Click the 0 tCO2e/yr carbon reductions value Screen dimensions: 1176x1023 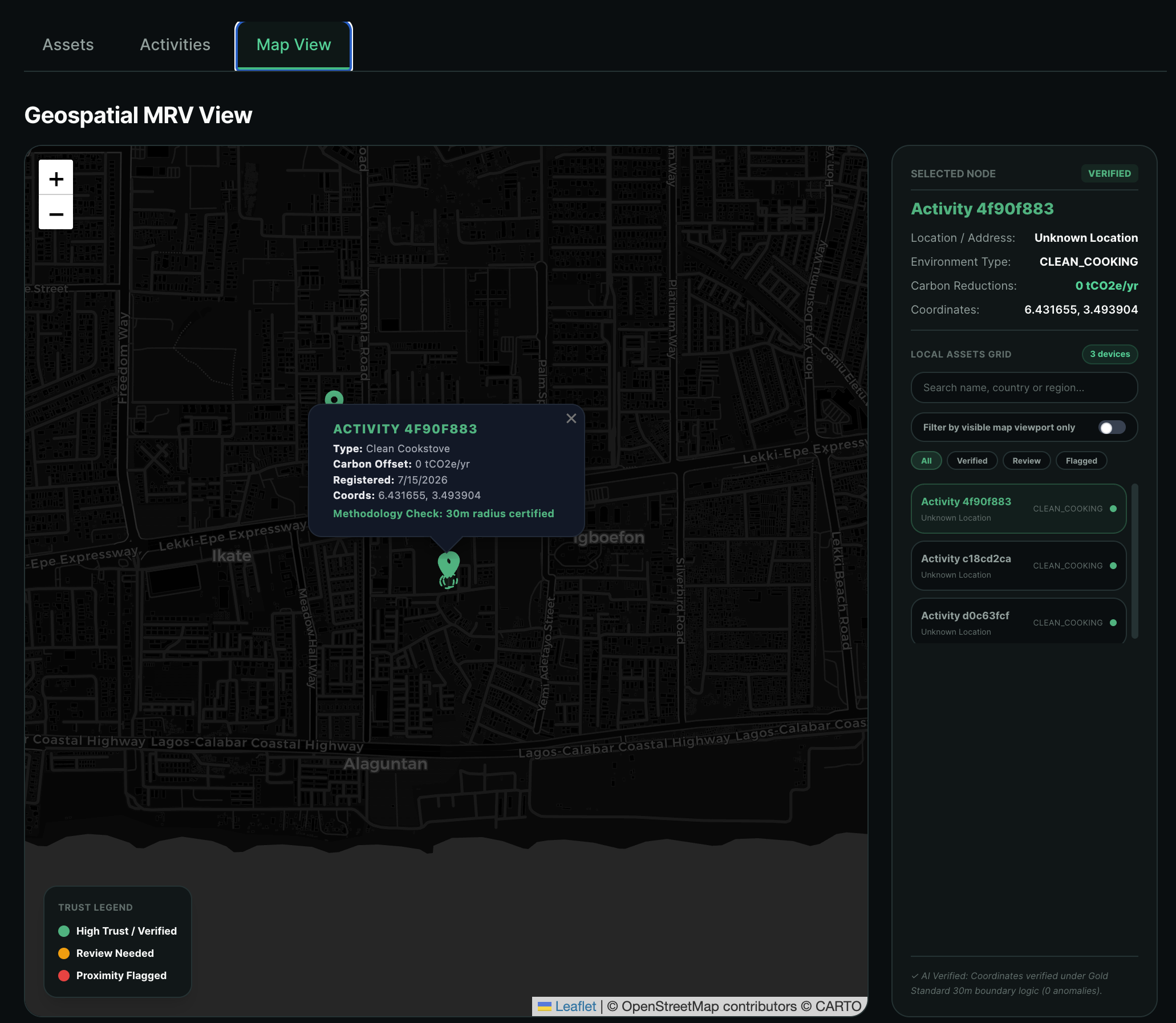1106,286
